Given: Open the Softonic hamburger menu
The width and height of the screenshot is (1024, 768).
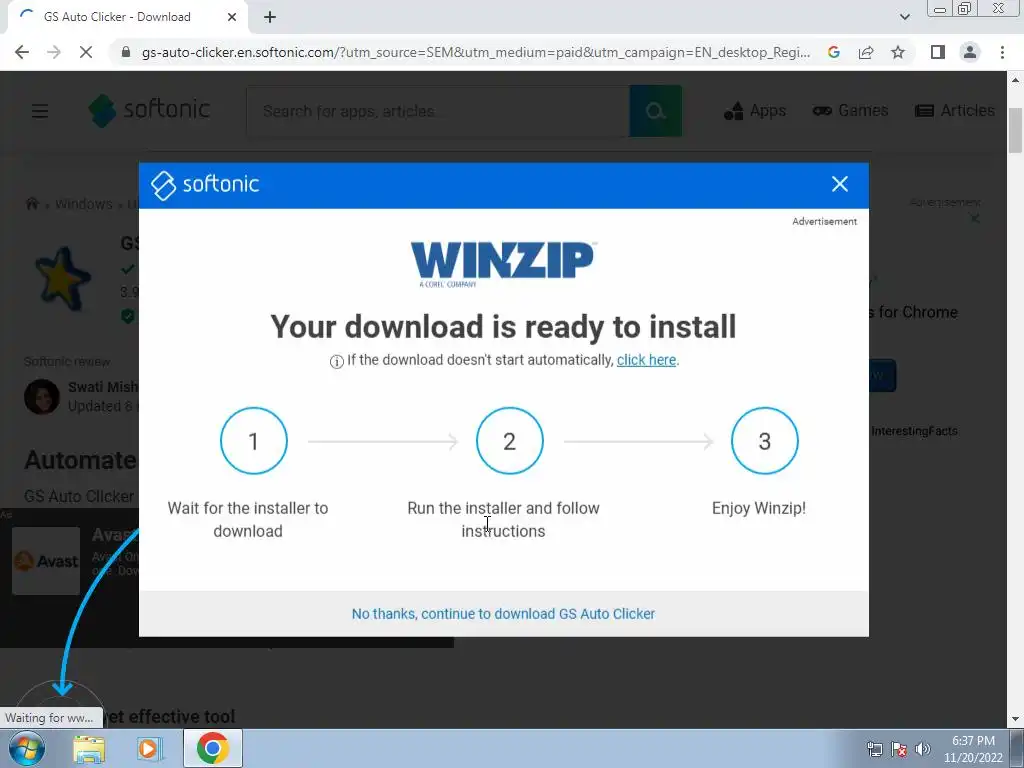Looking at the screenshot, I should [x=40, y=111].
